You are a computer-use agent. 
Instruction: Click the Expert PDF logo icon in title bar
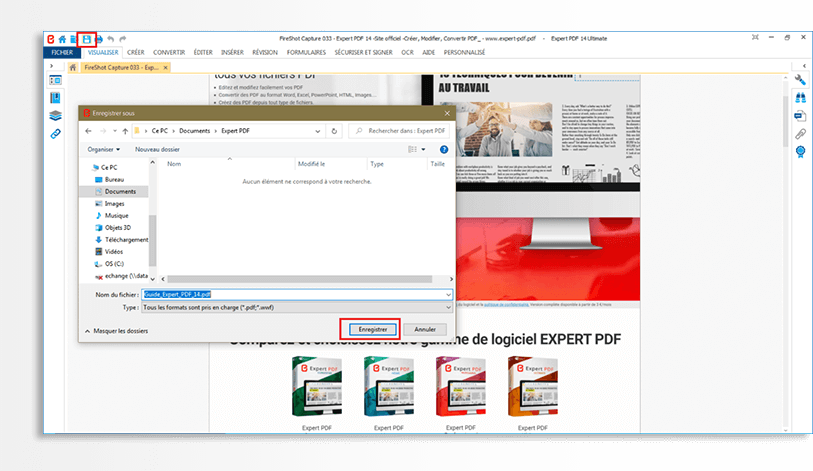[50, 39]
